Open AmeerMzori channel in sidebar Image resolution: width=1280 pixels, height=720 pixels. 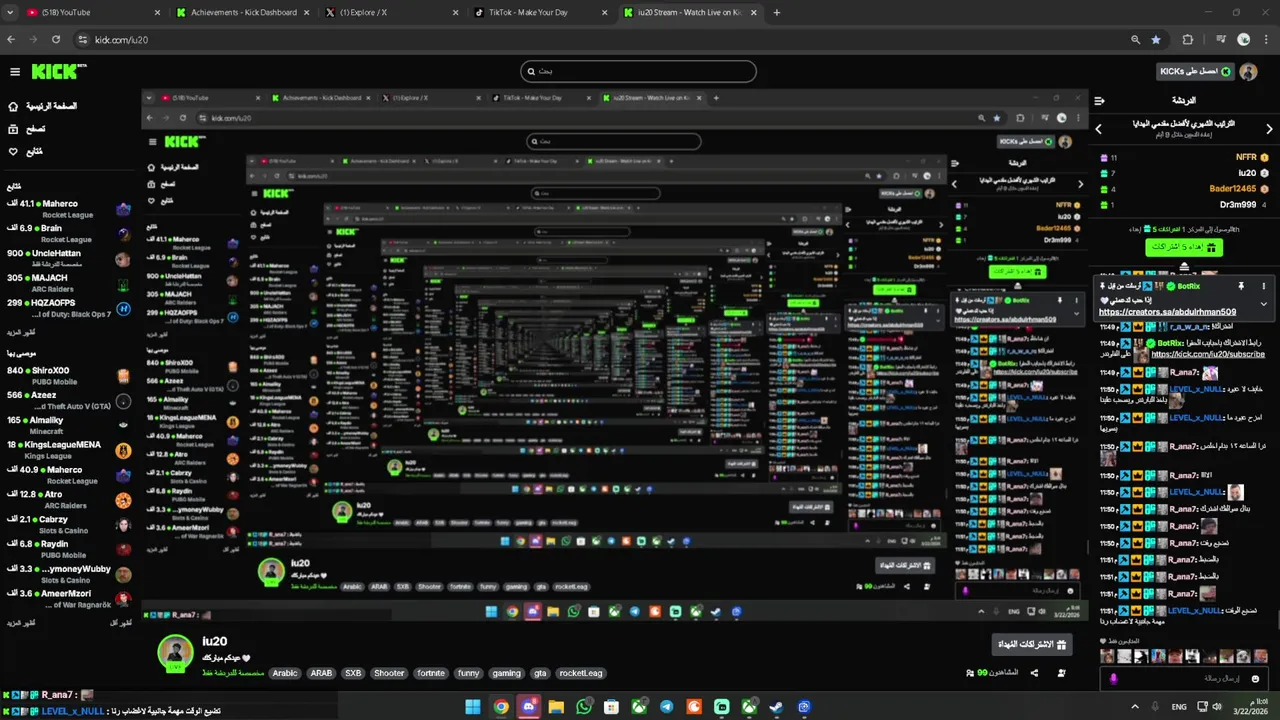(68, 598)
